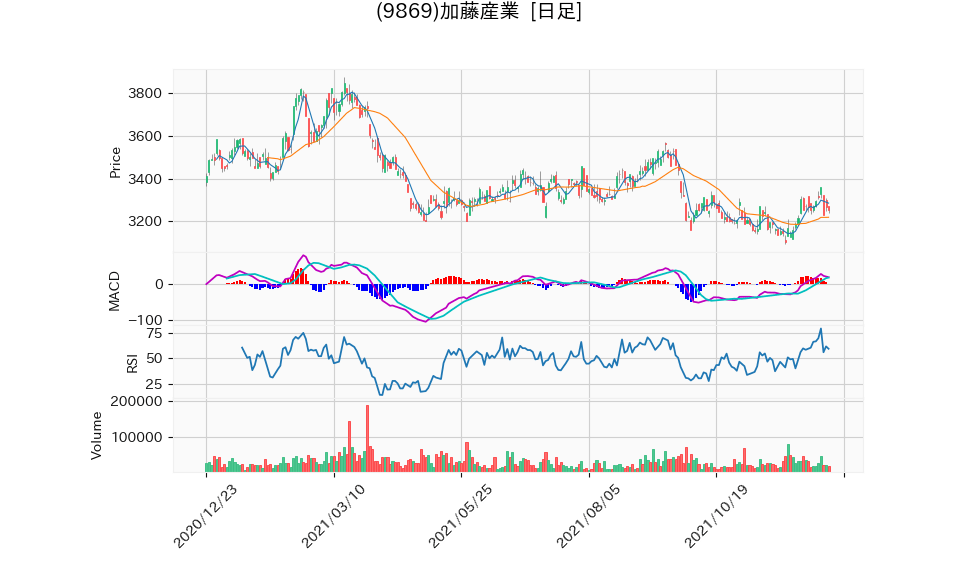Click the Price axis label
Image resolution: width=958 pixels, height=575 pixels.
115,163
